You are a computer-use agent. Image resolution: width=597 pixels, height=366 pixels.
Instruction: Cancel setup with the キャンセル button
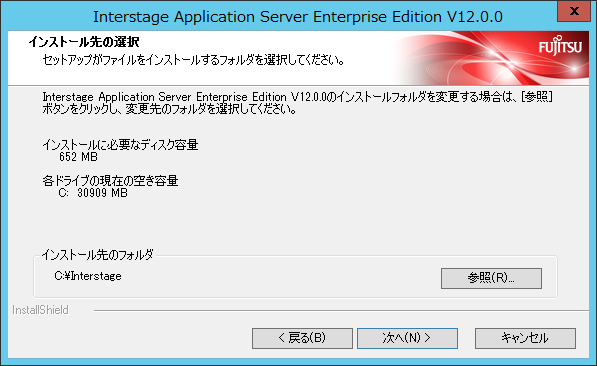pos(525,338)
